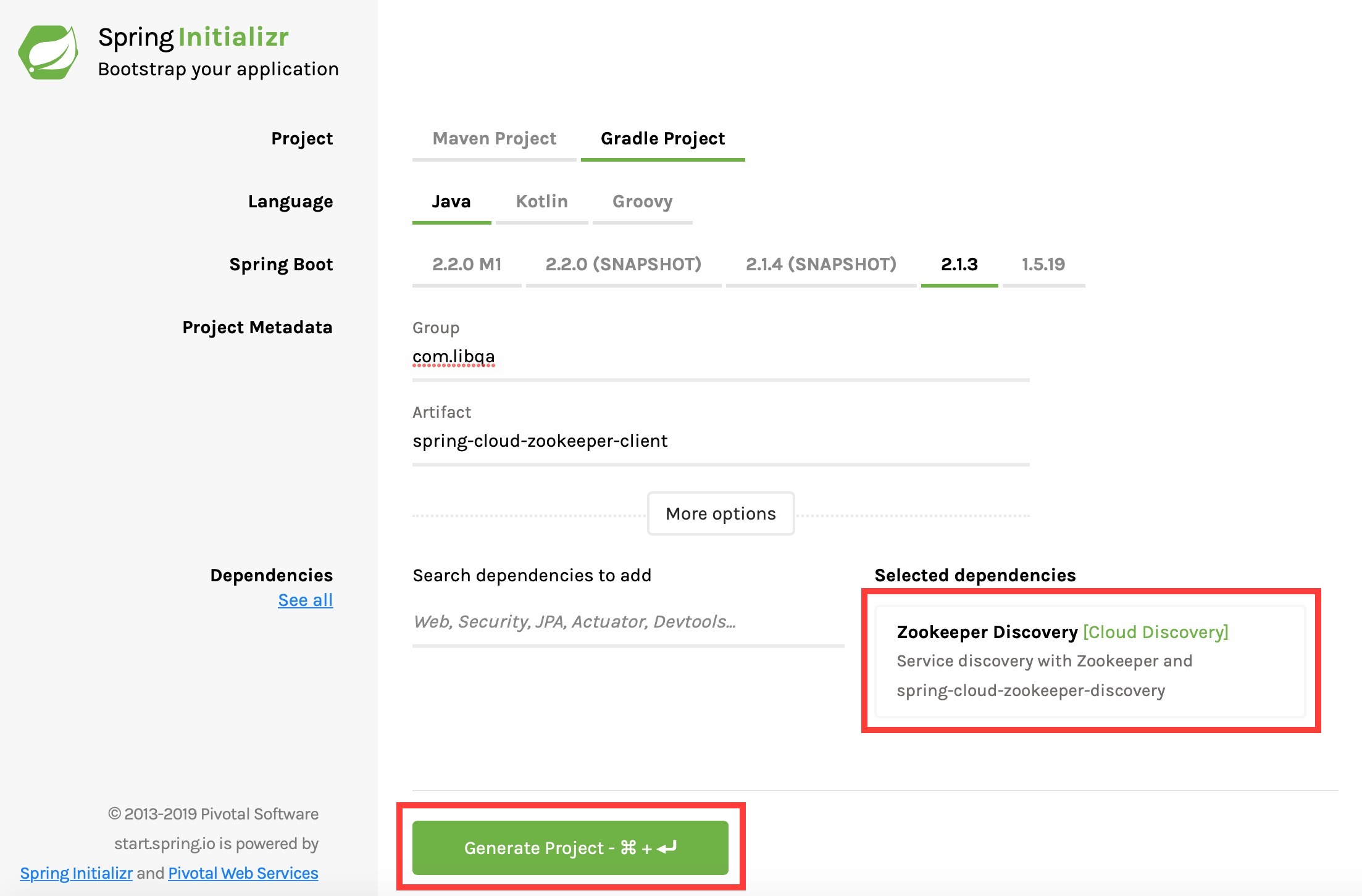Click the Generate Project button
This screenshot has width=1362, height=896.
pyautogui.click(x=570, y=848)
